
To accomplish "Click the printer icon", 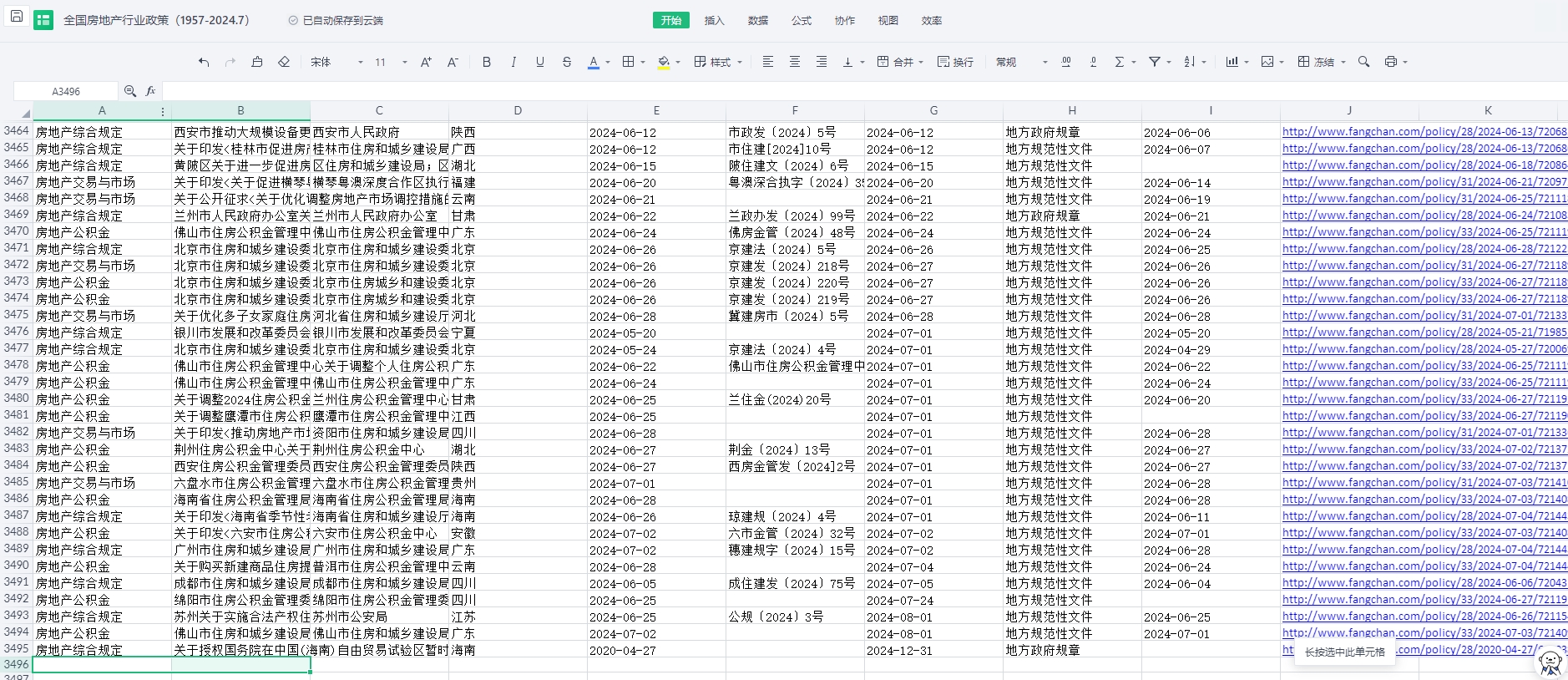I will click(x=1391, y=62).
